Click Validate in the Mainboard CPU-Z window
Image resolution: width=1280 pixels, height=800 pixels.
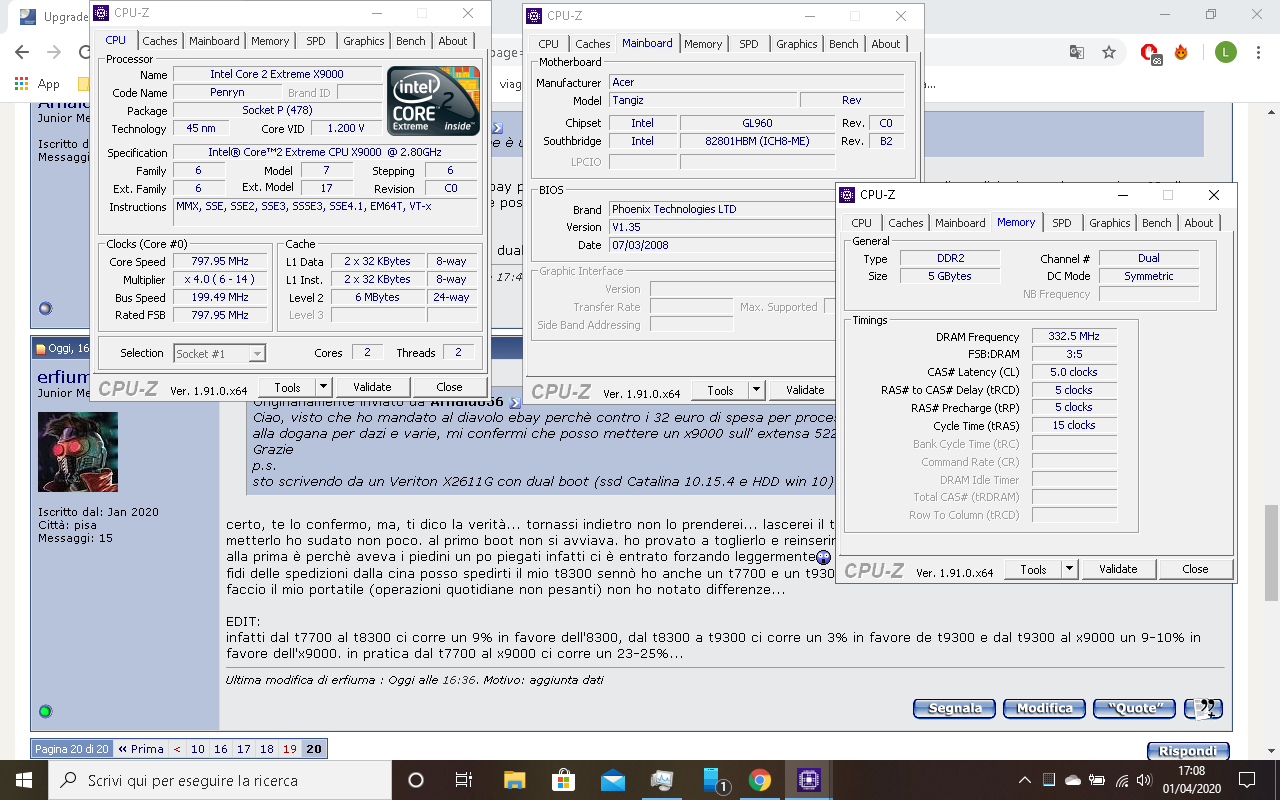805,391
